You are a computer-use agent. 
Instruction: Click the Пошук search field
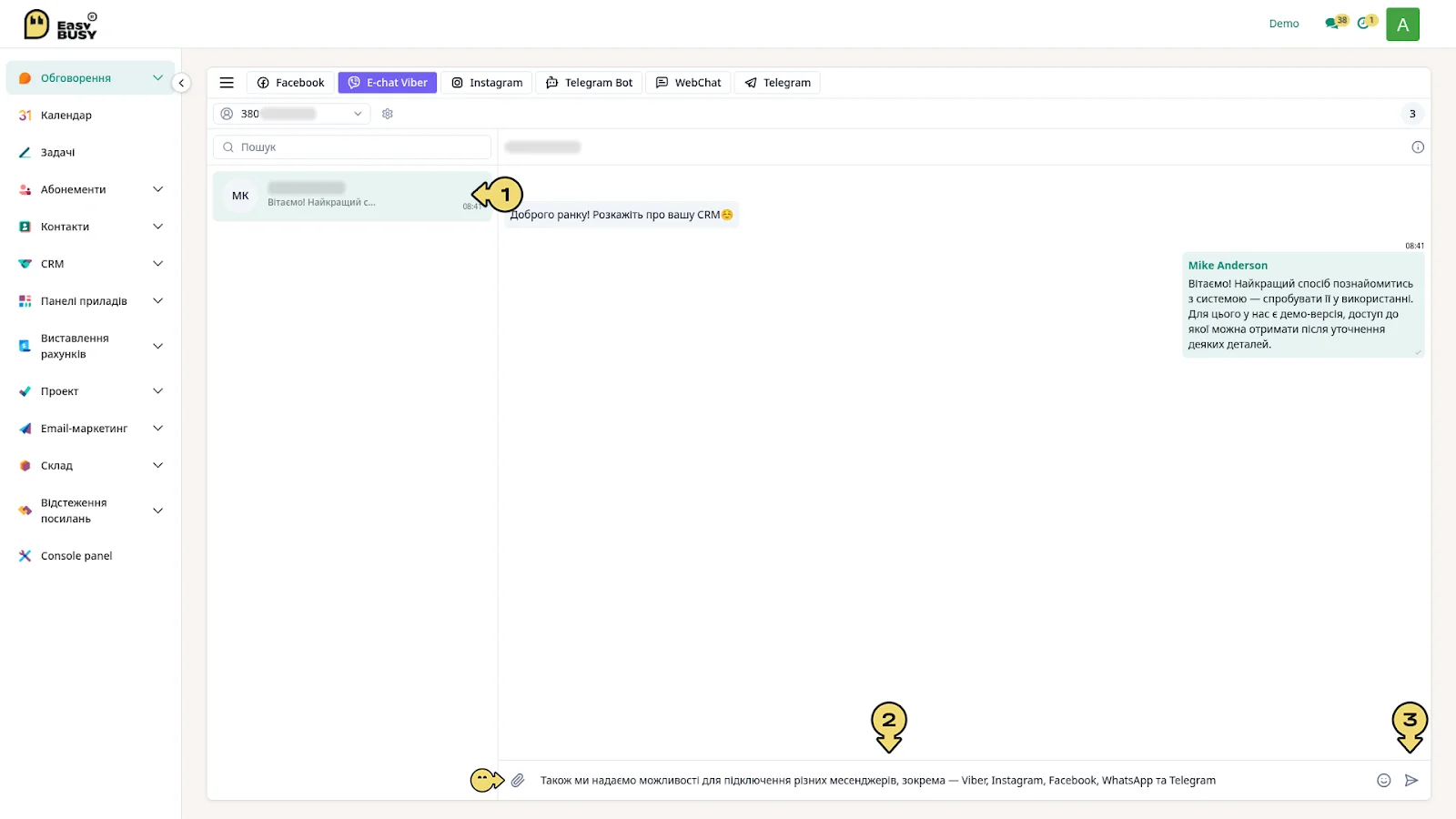click(x=352, y=147)
